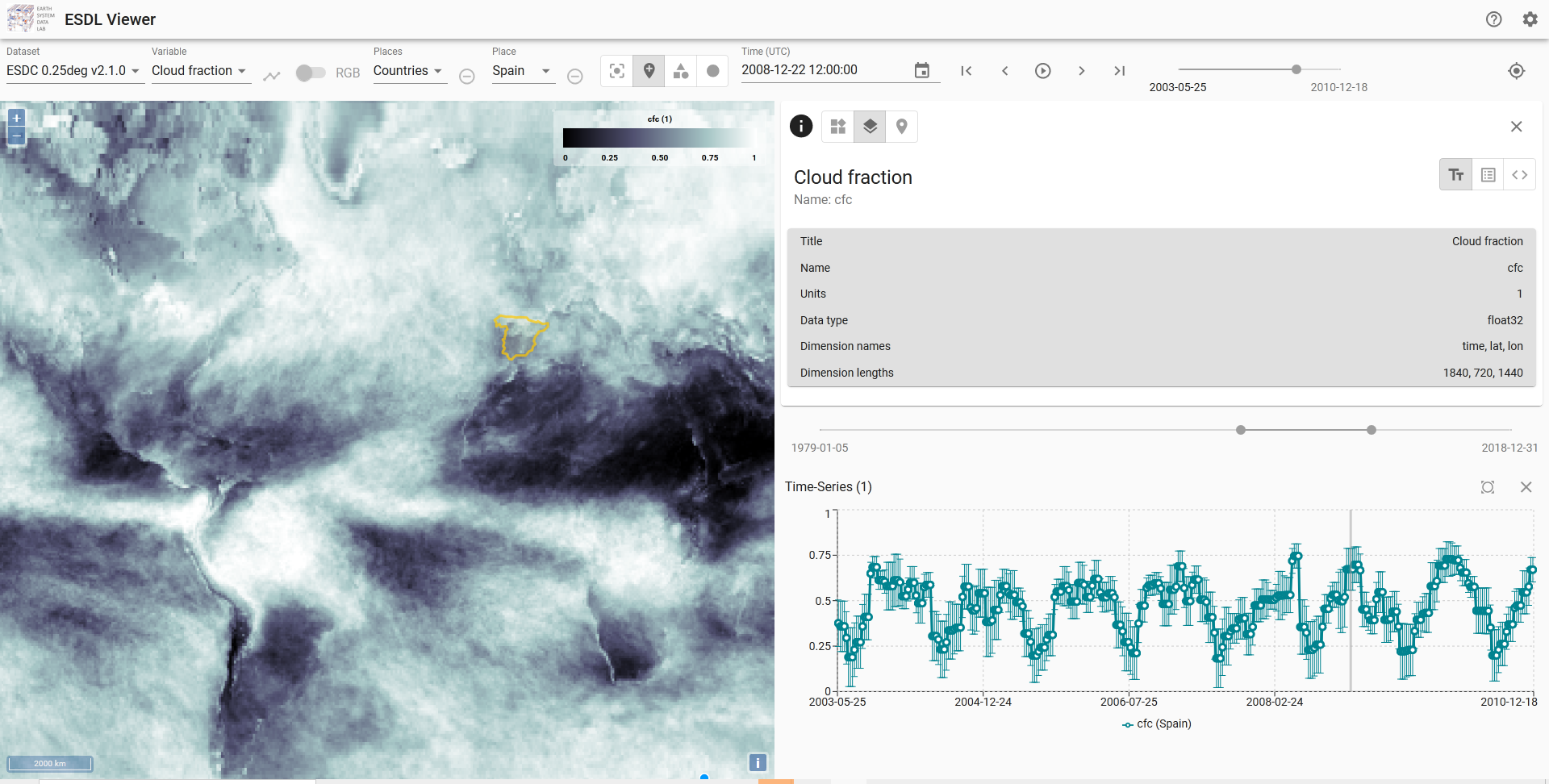Image resolution: width=1549 pixels, height=784 pixels.
Task: Click the Dimension names row
Action: tap(1162, 346)
